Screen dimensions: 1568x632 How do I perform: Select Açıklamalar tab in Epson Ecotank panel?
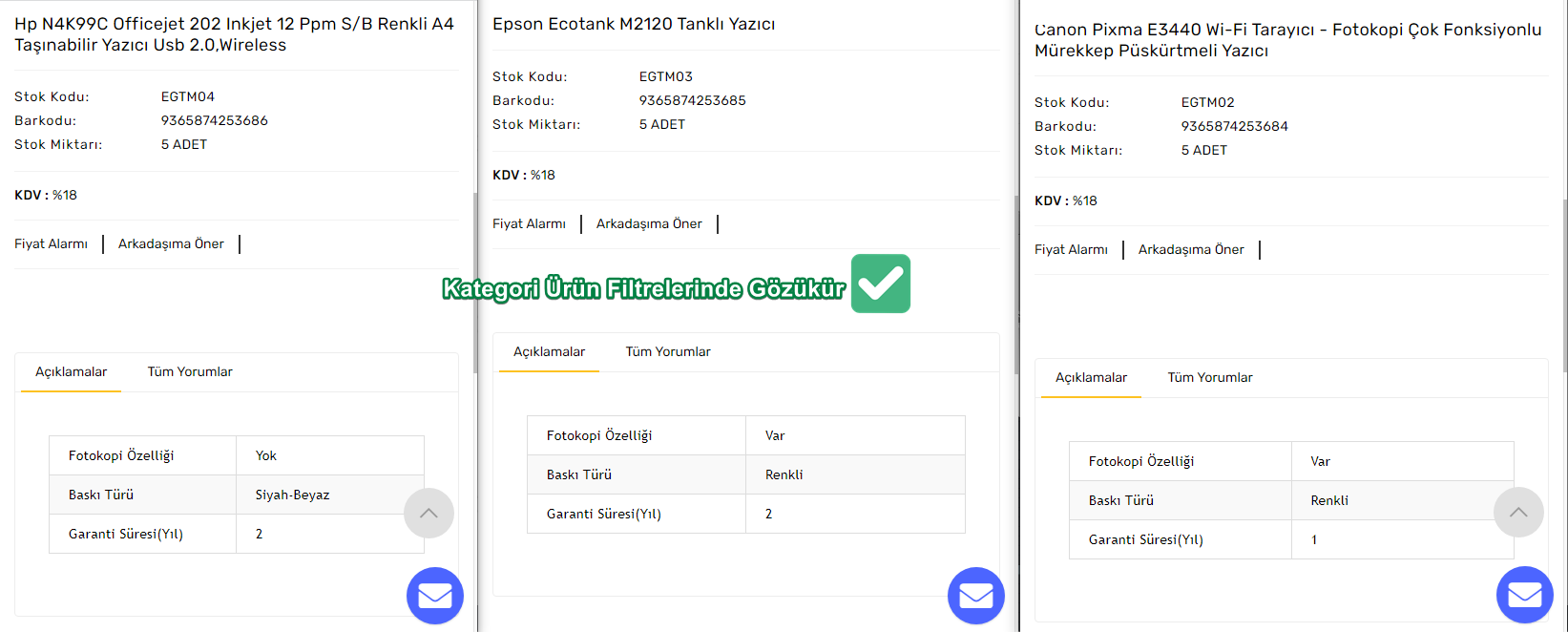point(550,352)
